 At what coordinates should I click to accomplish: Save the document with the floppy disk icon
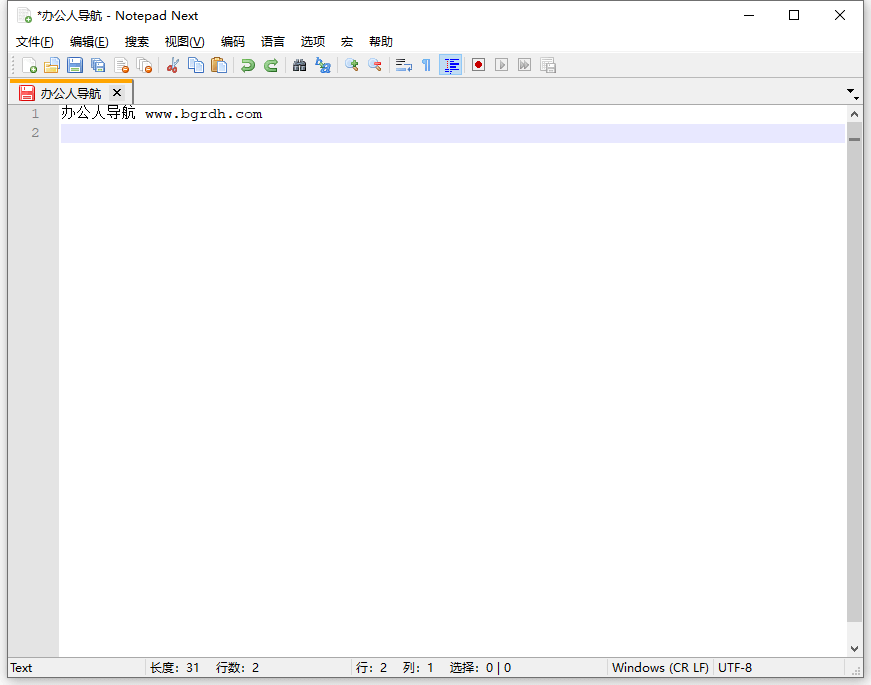point(75,65)
